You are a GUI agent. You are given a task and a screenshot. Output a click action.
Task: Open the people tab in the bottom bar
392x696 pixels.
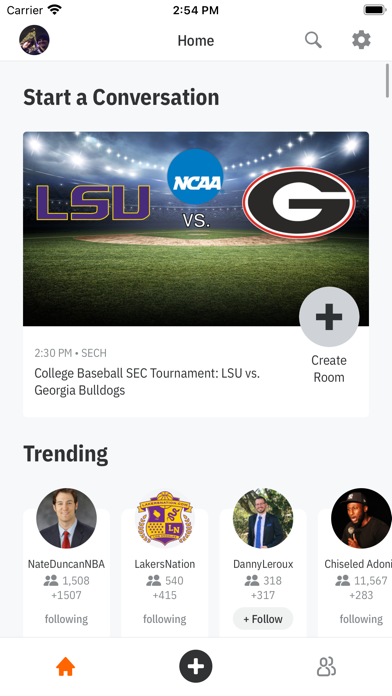click(326, 667)
